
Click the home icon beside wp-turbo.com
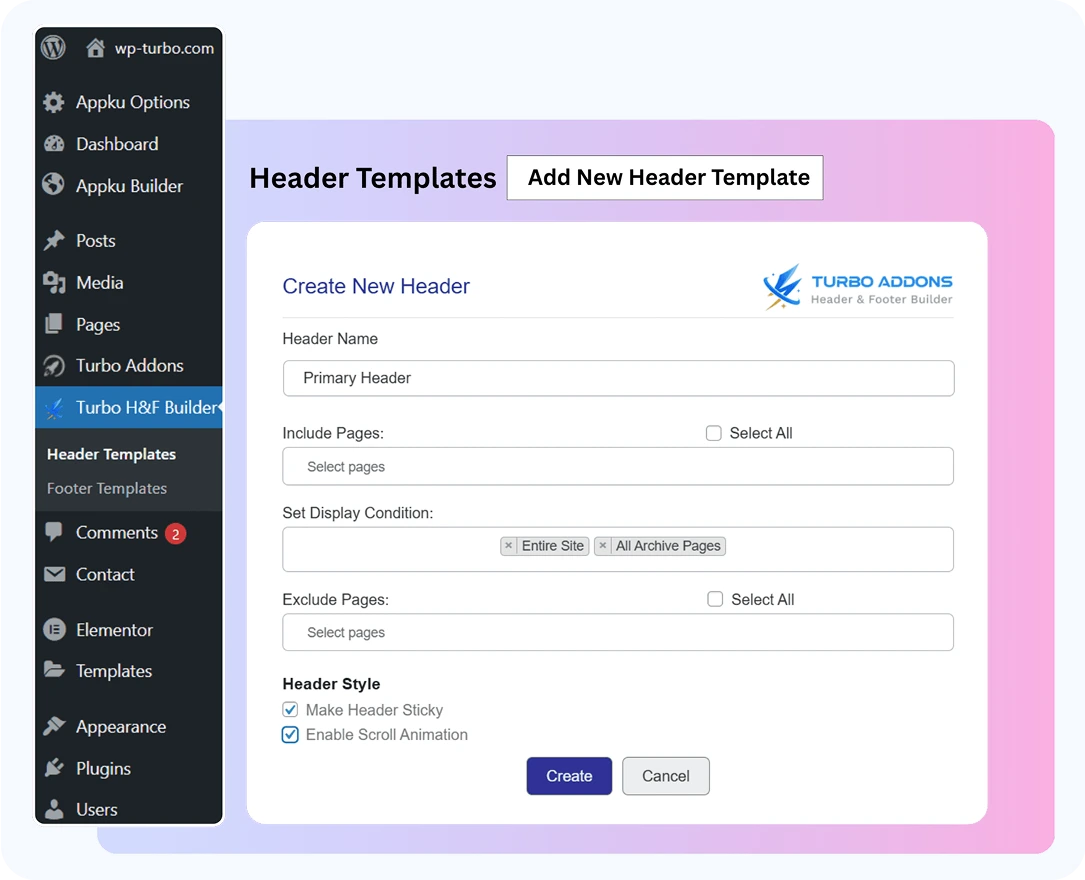pos(96,48)
